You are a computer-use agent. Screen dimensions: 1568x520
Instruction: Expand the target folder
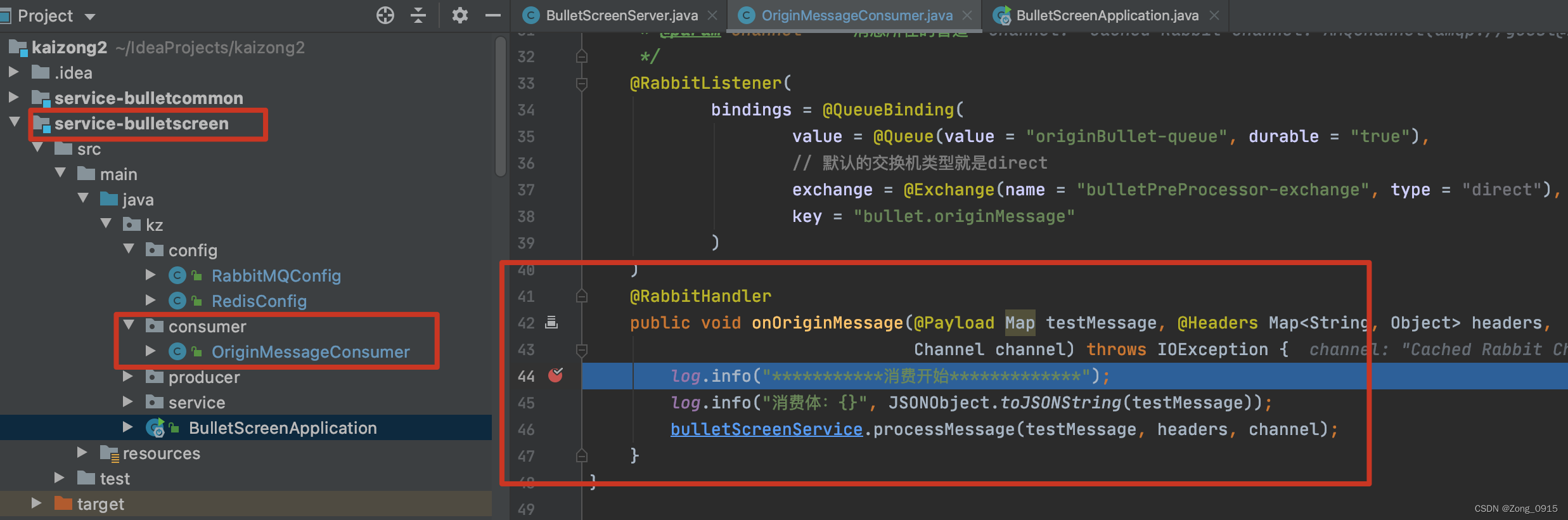[x=36, y=503]
